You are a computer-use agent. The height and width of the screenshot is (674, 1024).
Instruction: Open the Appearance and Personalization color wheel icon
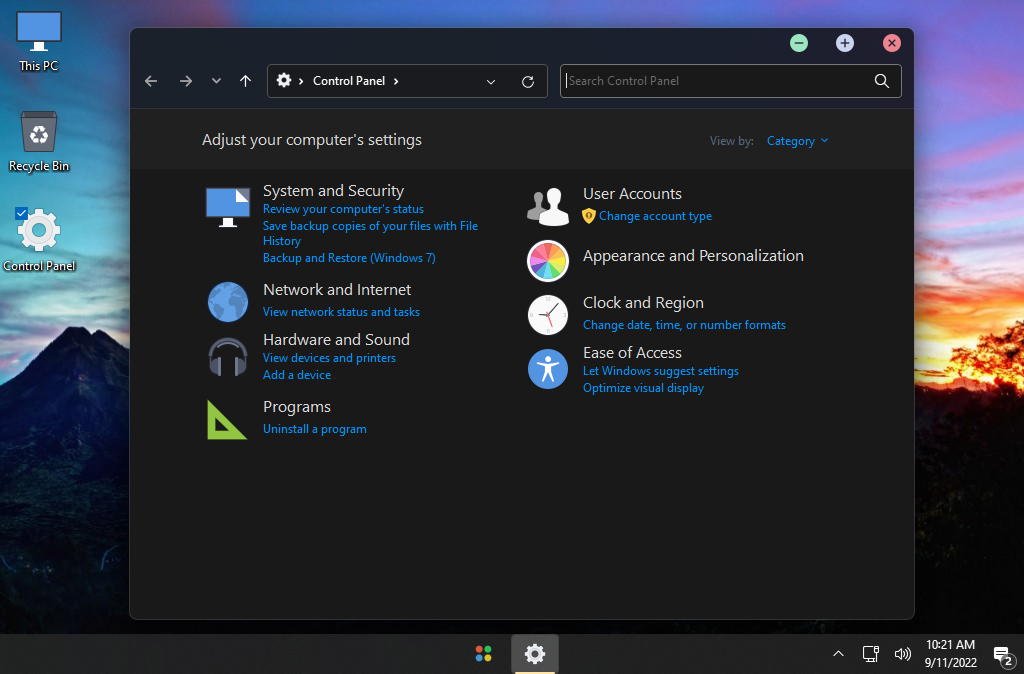(x=548, y=261)
